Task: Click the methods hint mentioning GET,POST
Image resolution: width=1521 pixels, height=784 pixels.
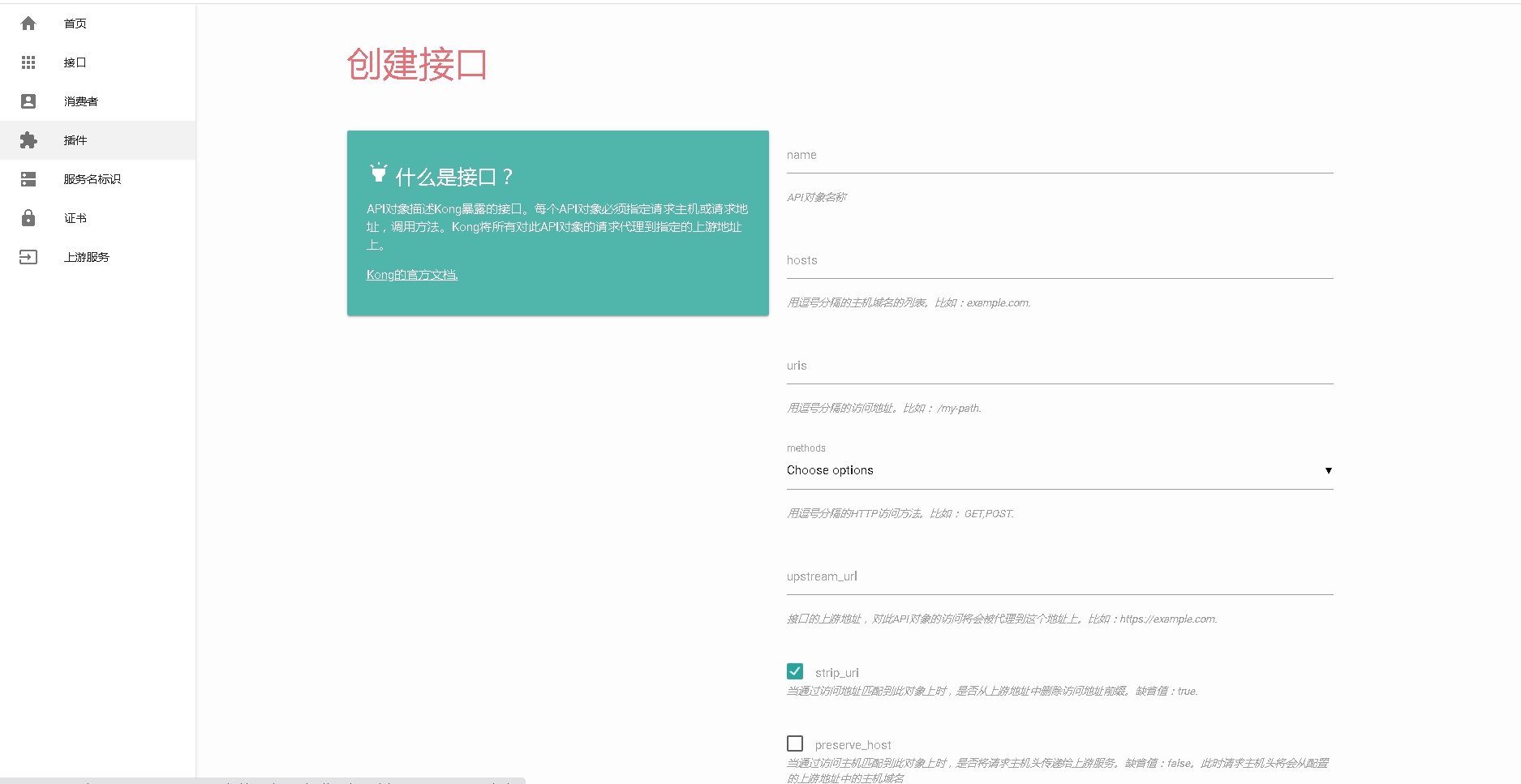Action: 900,513
